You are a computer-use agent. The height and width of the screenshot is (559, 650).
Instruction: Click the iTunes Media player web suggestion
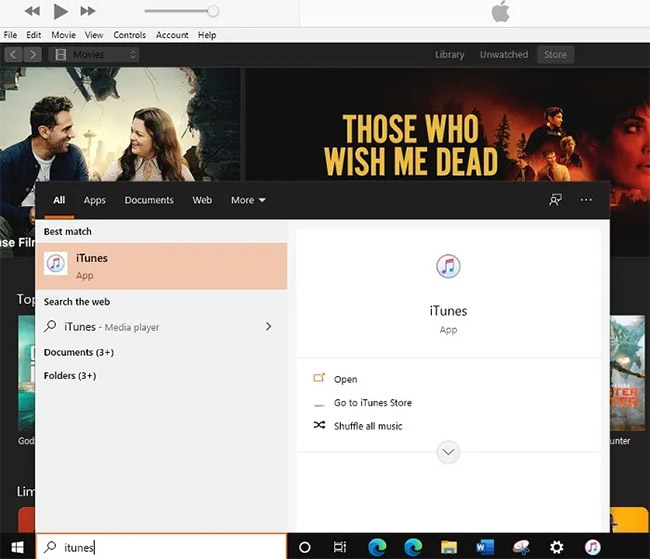[x=111, y=327]
